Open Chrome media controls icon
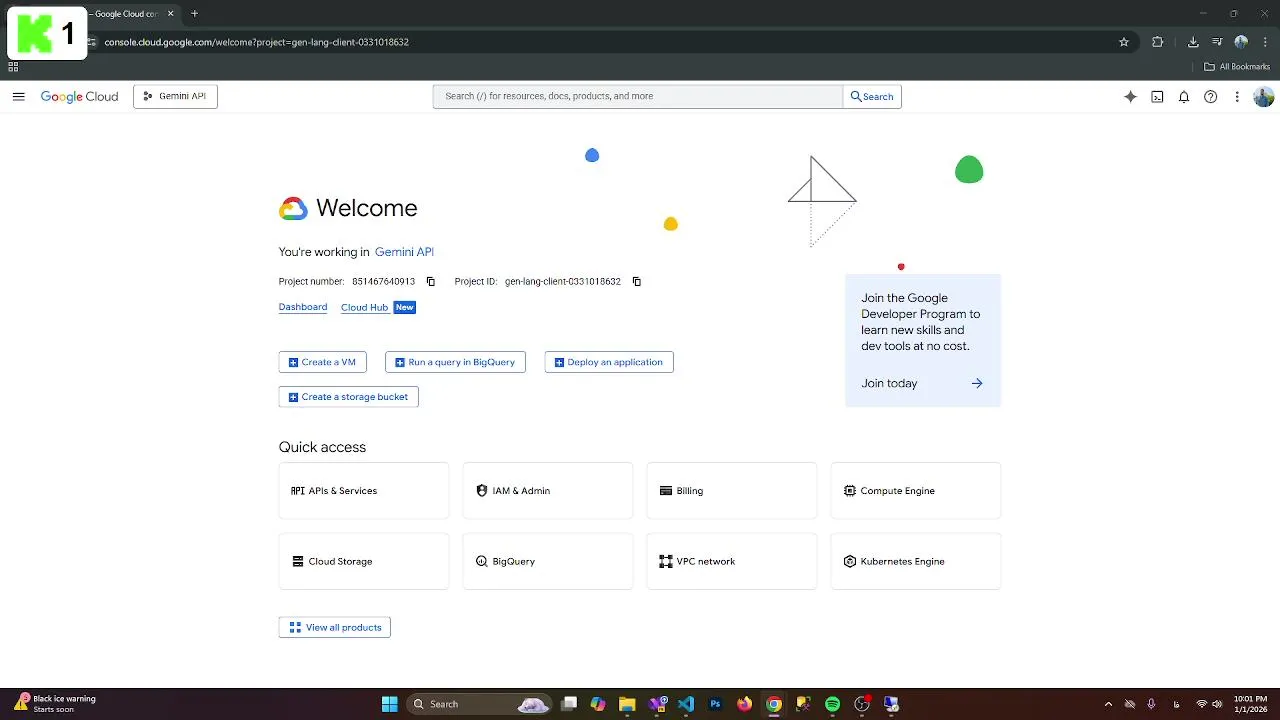The height and width of the screenshot is (720, 1280). point(1217,42)
